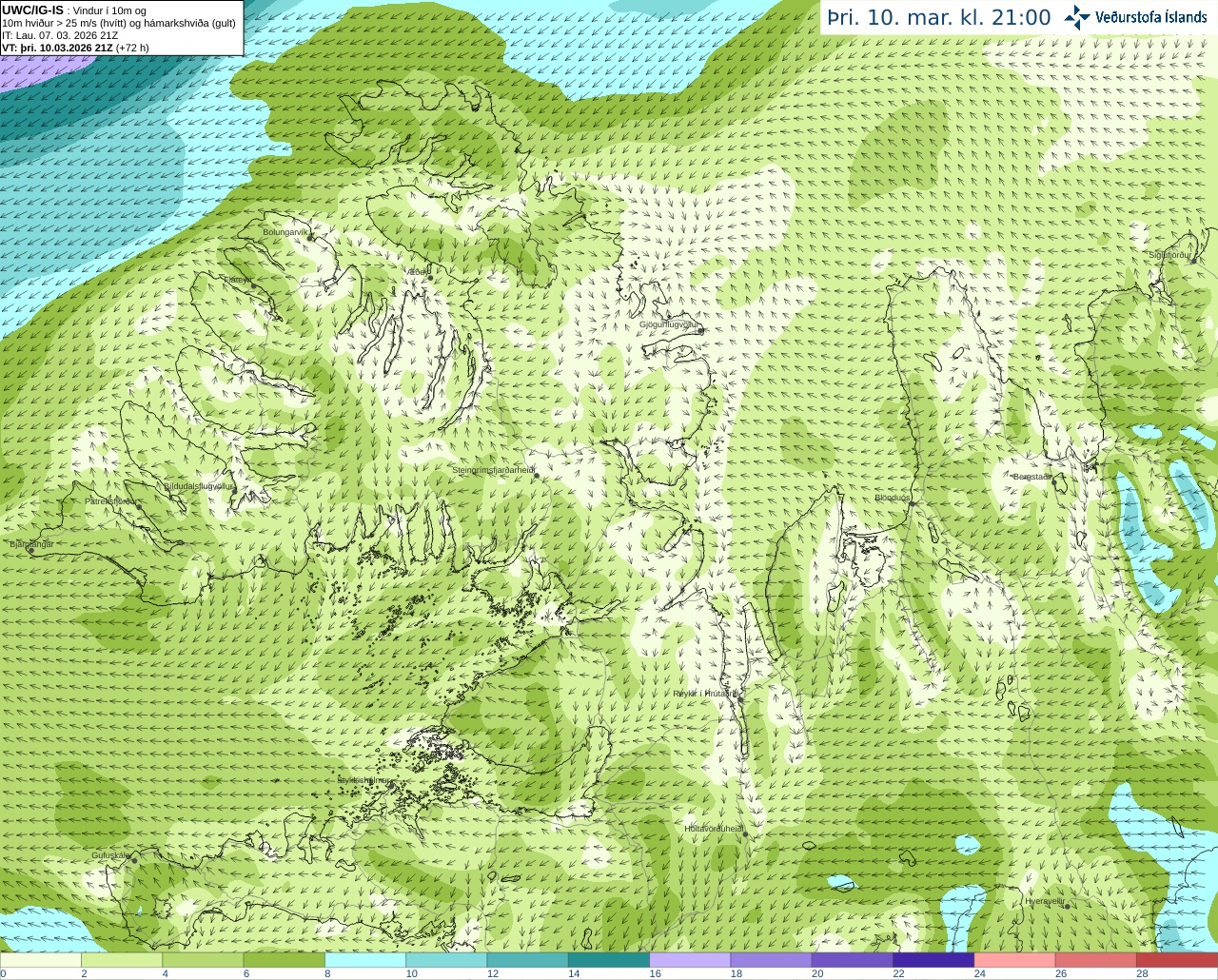
Task: Click the 'IT: Lau. 07. 03. 2026 21Z' line
Action: click(60, 35)
